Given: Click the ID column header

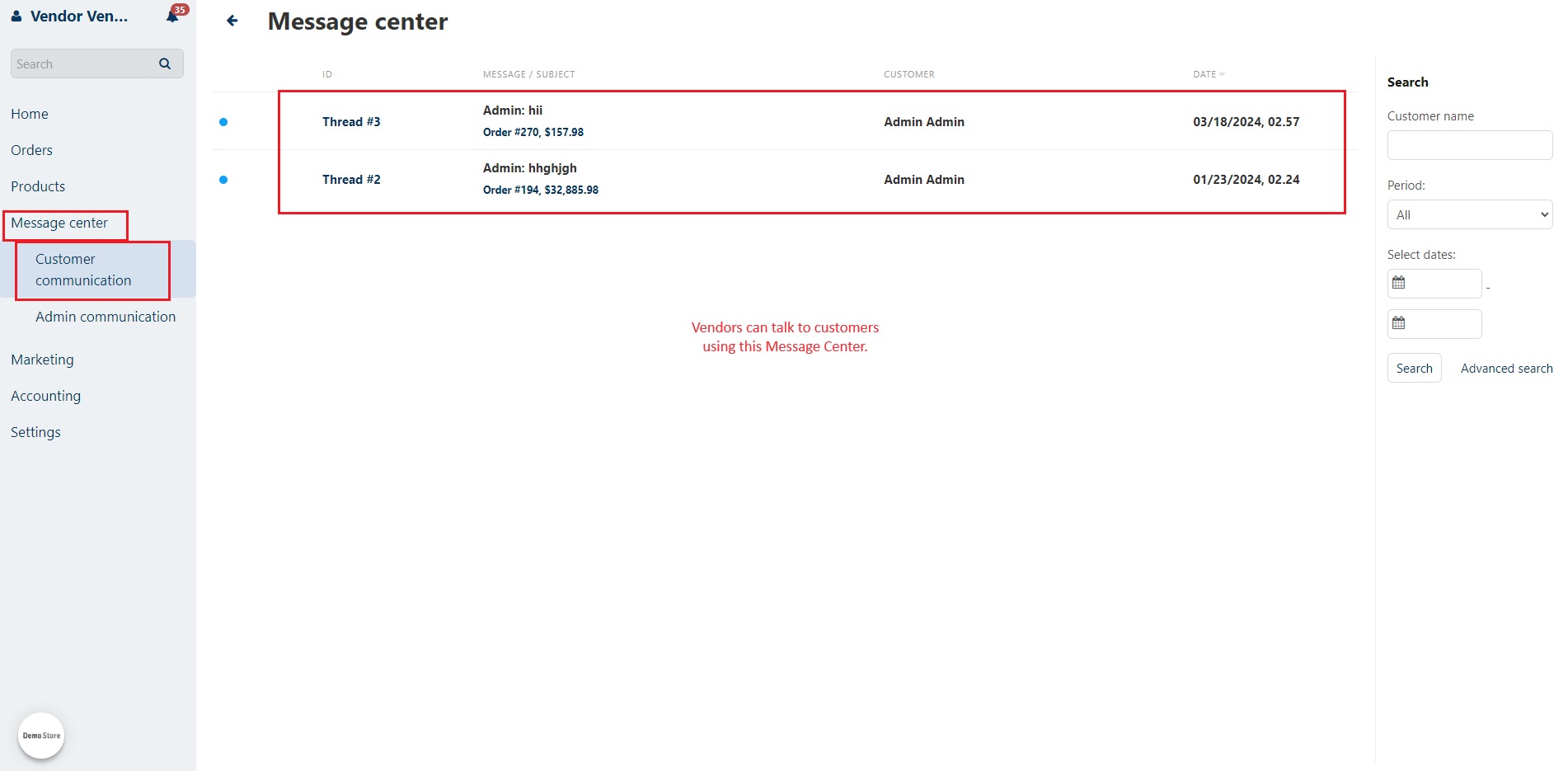Looking at the screenshot, I should (x=327, y=74).
